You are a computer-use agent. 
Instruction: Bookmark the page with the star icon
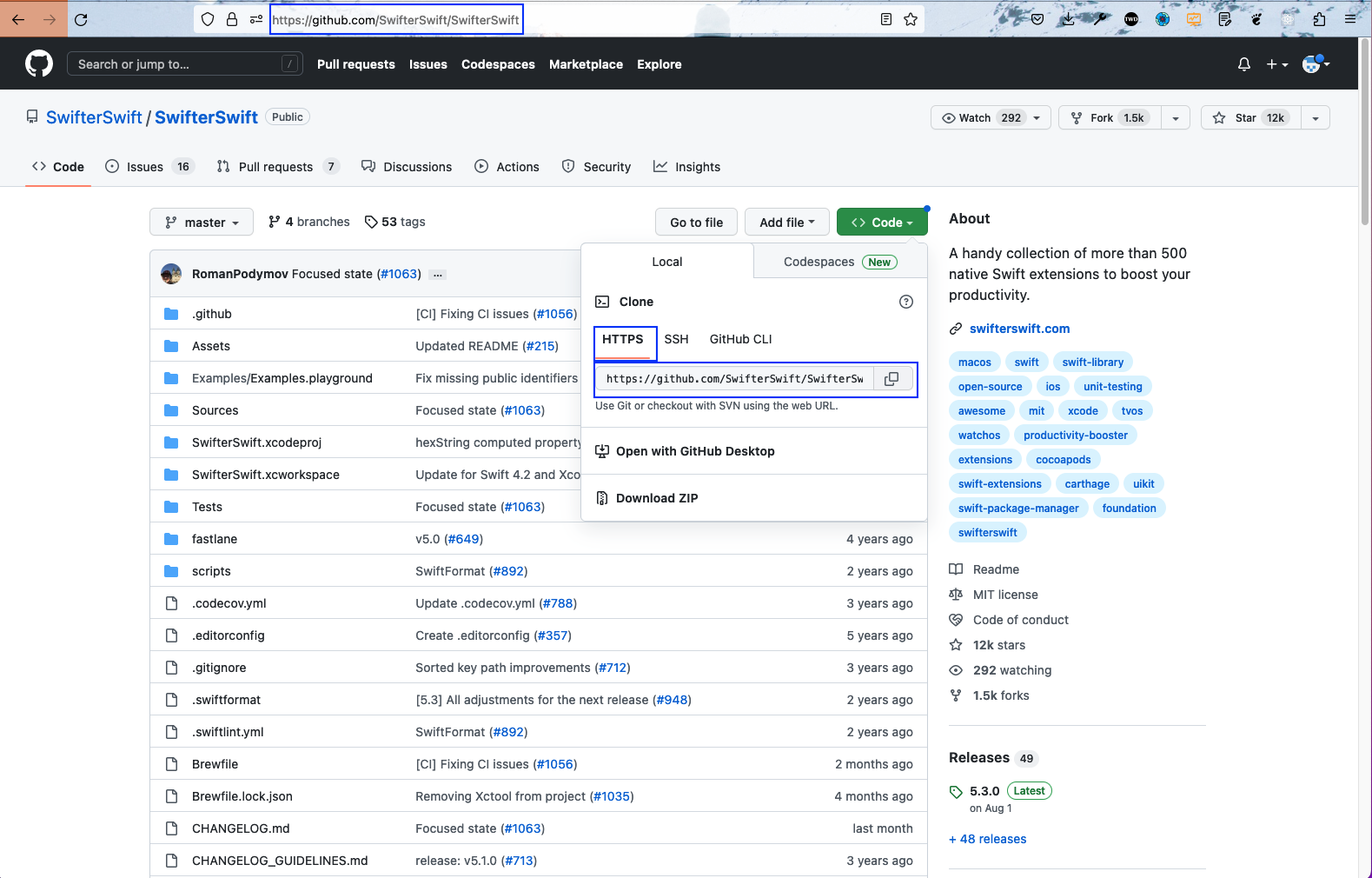click(x=911, y=19)
